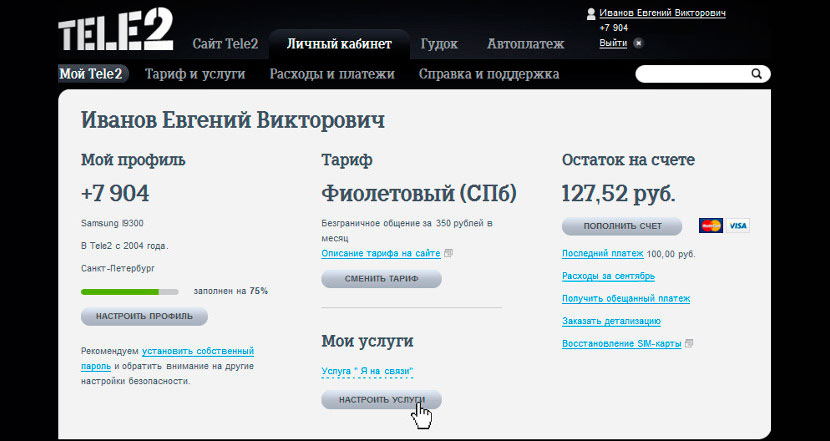Click the Tele2 logo
Screen dimensions: 830x441
pos(115,33)
